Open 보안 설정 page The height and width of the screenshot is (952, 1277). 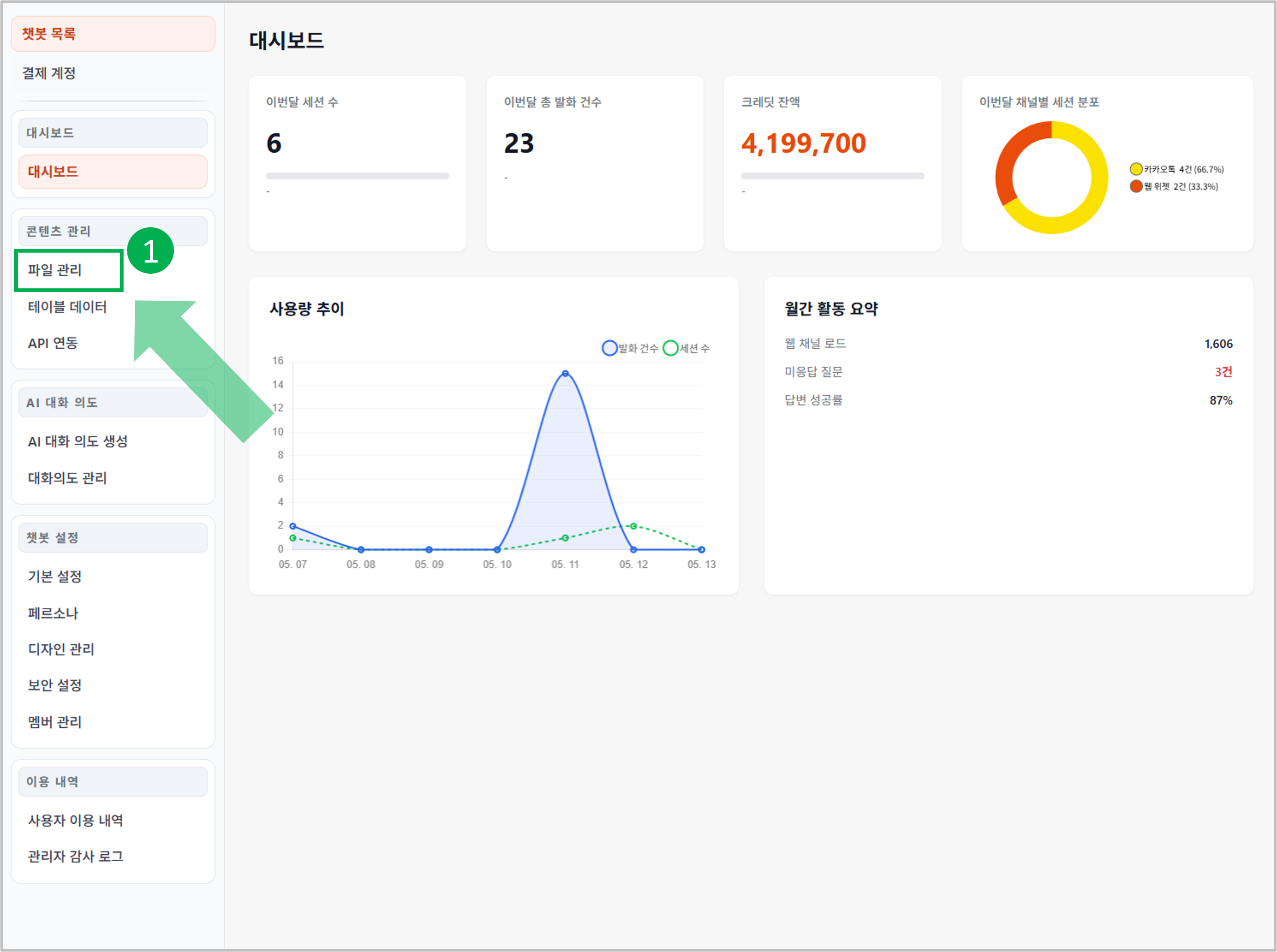[55, 685]
